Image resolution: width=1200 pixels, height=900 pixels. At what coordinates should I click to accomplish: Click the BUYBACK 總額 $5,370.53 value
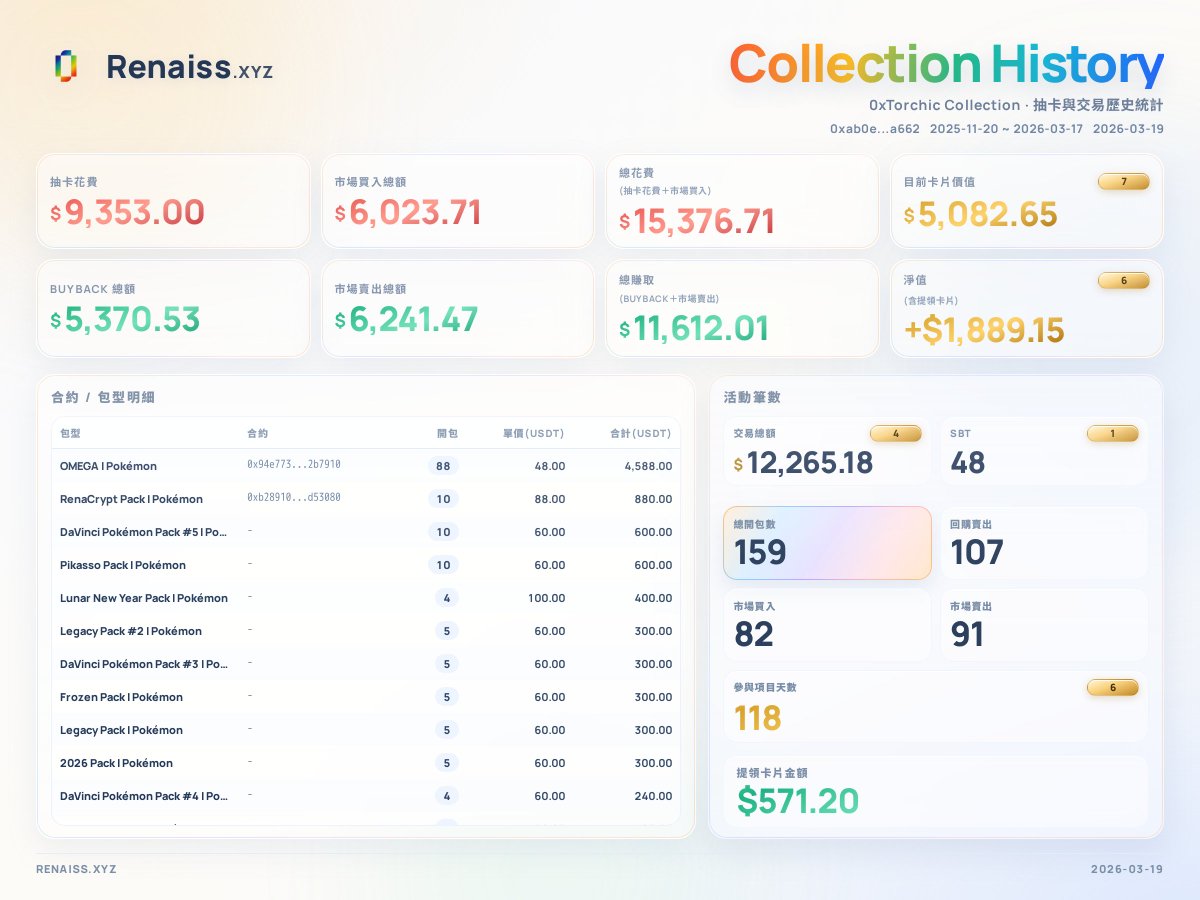point(125,320)
